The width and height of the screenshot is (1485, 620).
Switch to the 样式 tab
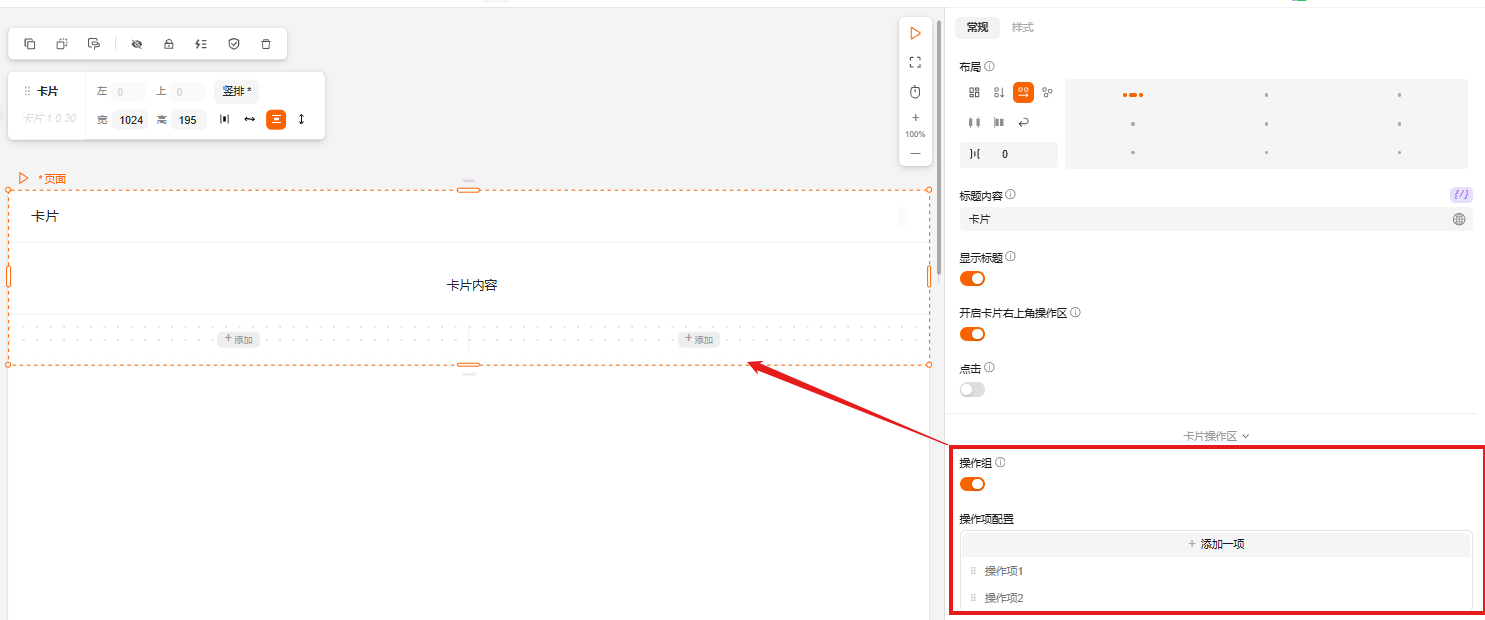click(1022, 27)
